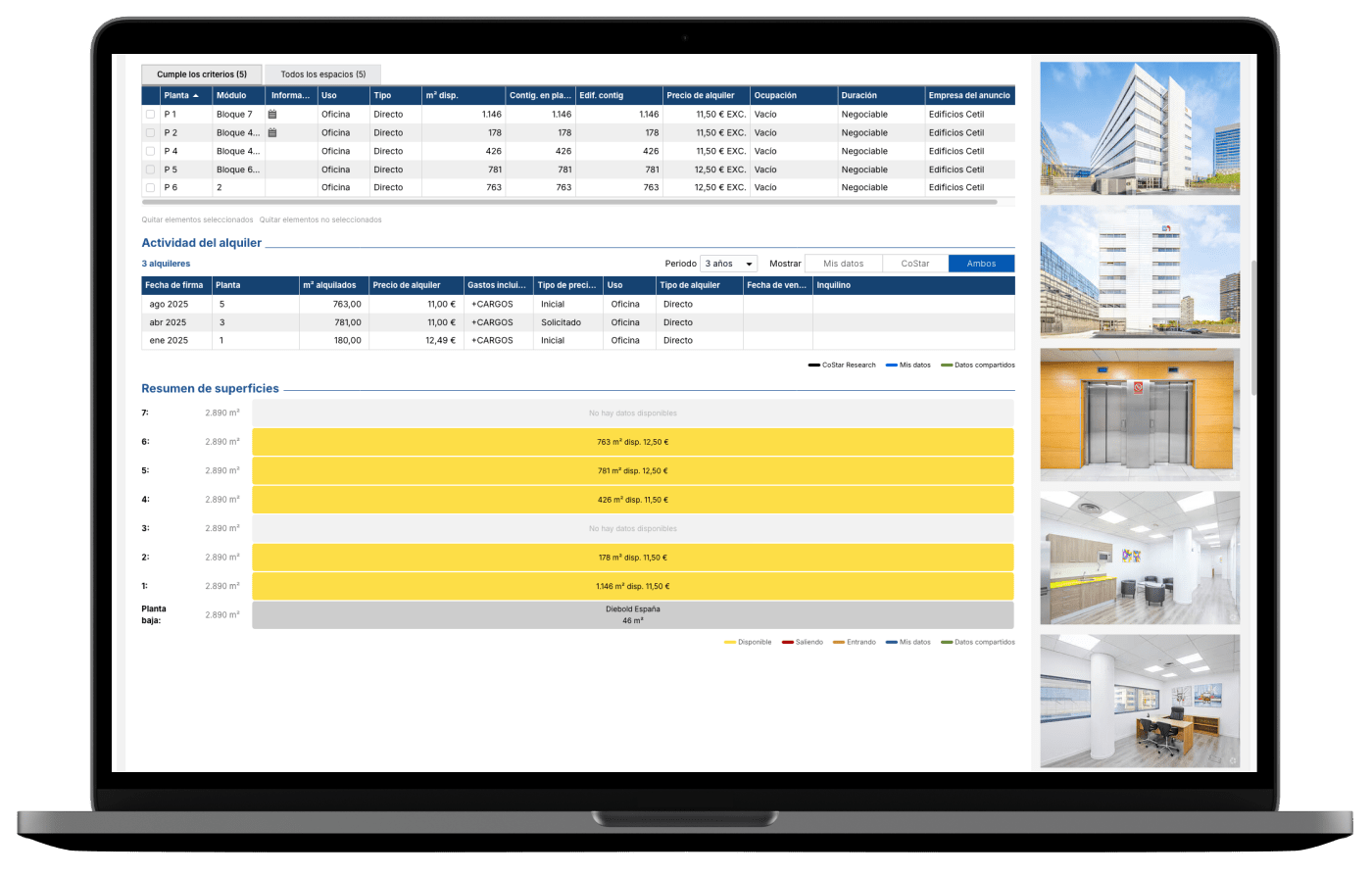Click the yellow floor 6 availability bar

tap(632, 442)
